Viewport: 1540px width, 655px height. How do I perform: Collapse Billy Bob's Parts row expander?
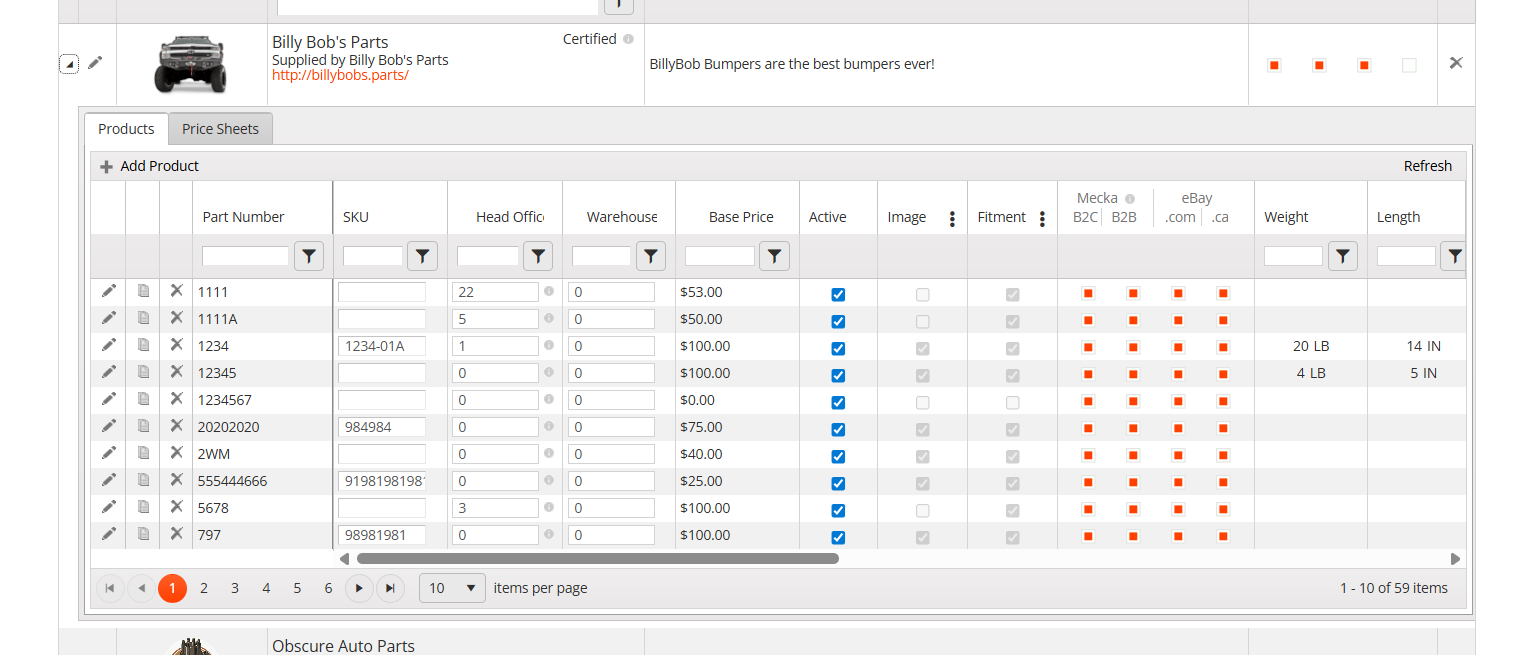coord(68,64)
